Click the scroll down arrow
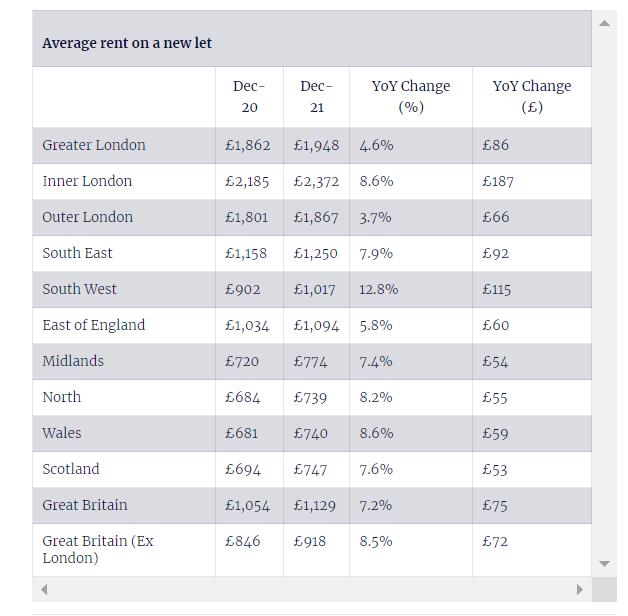Image resolution: width=628 pixels, height=616 pixels. point(604,564)
